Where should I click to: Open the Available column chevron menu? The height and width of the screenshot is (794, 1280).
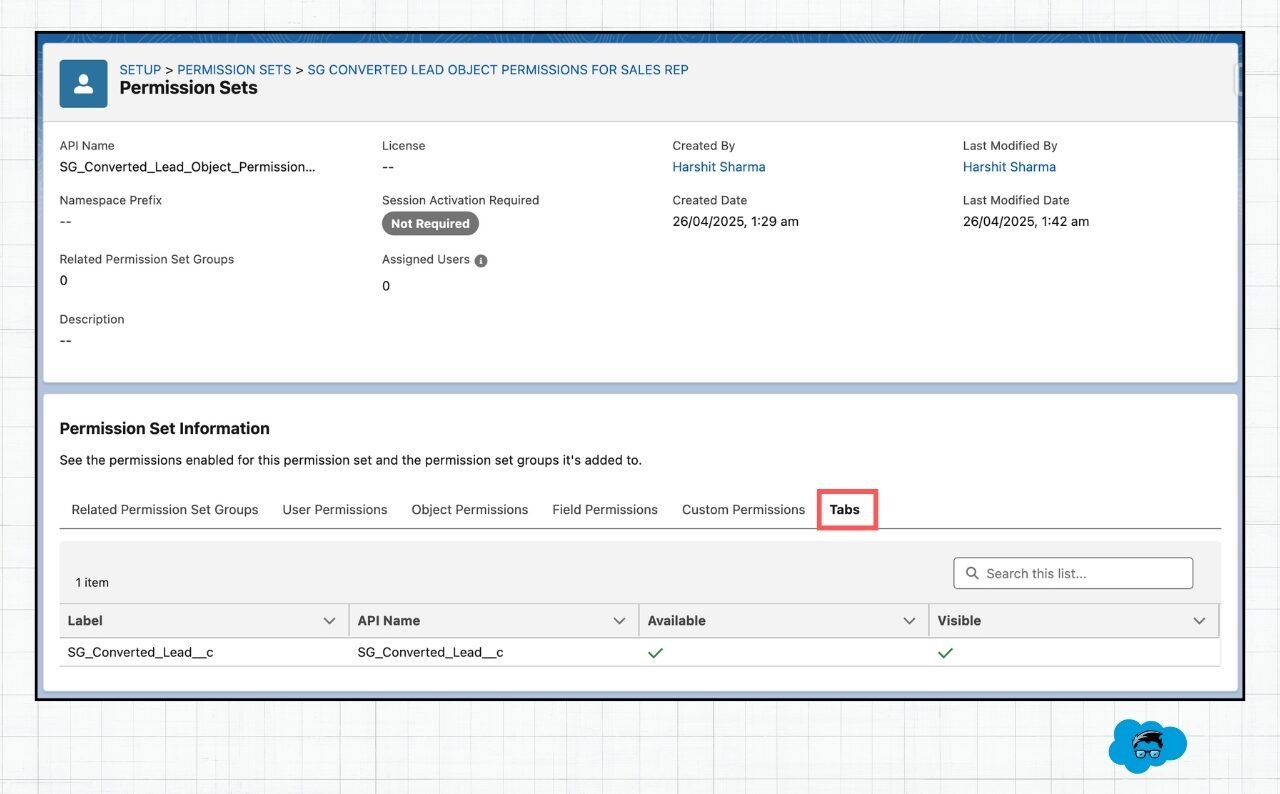tap(909, 621)
